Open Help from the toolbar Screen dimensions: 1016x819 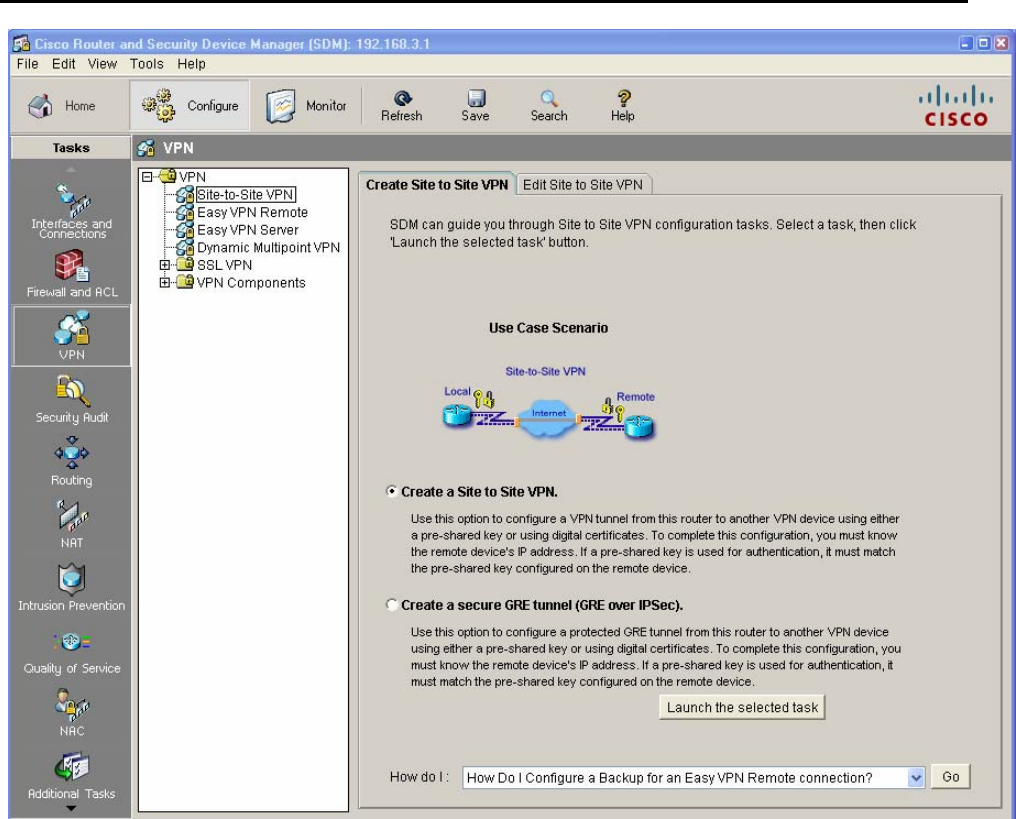pyautogui.click(x=623, y=106)
